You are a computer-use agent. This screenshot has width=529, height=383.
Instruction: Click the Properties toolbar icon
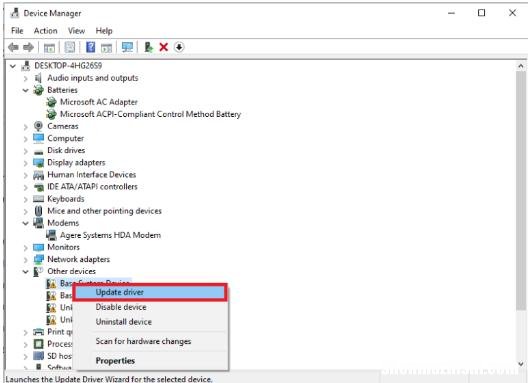70,47
